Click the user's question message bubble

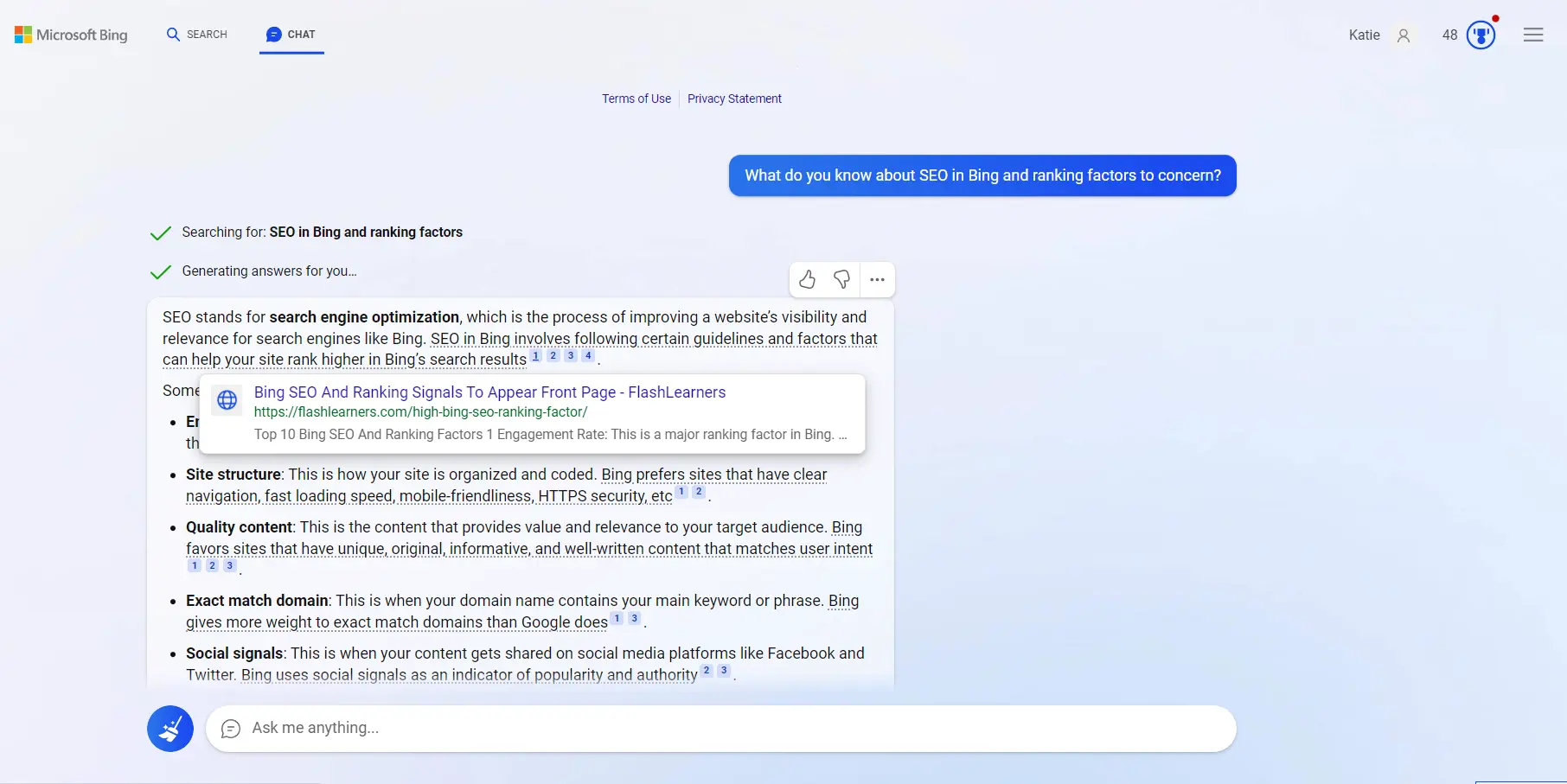(982, 175)
